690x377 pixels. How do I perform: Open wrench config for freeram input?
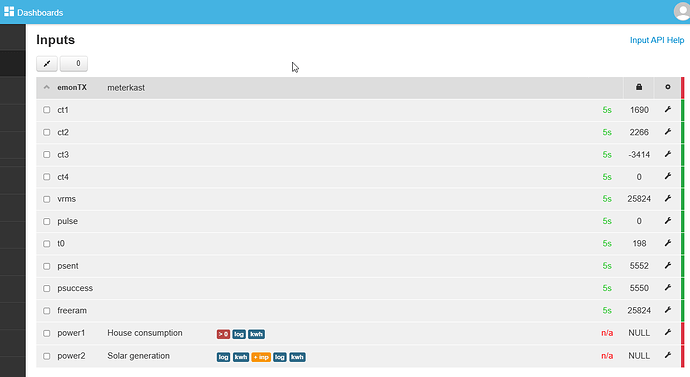(x=668, y=310)
